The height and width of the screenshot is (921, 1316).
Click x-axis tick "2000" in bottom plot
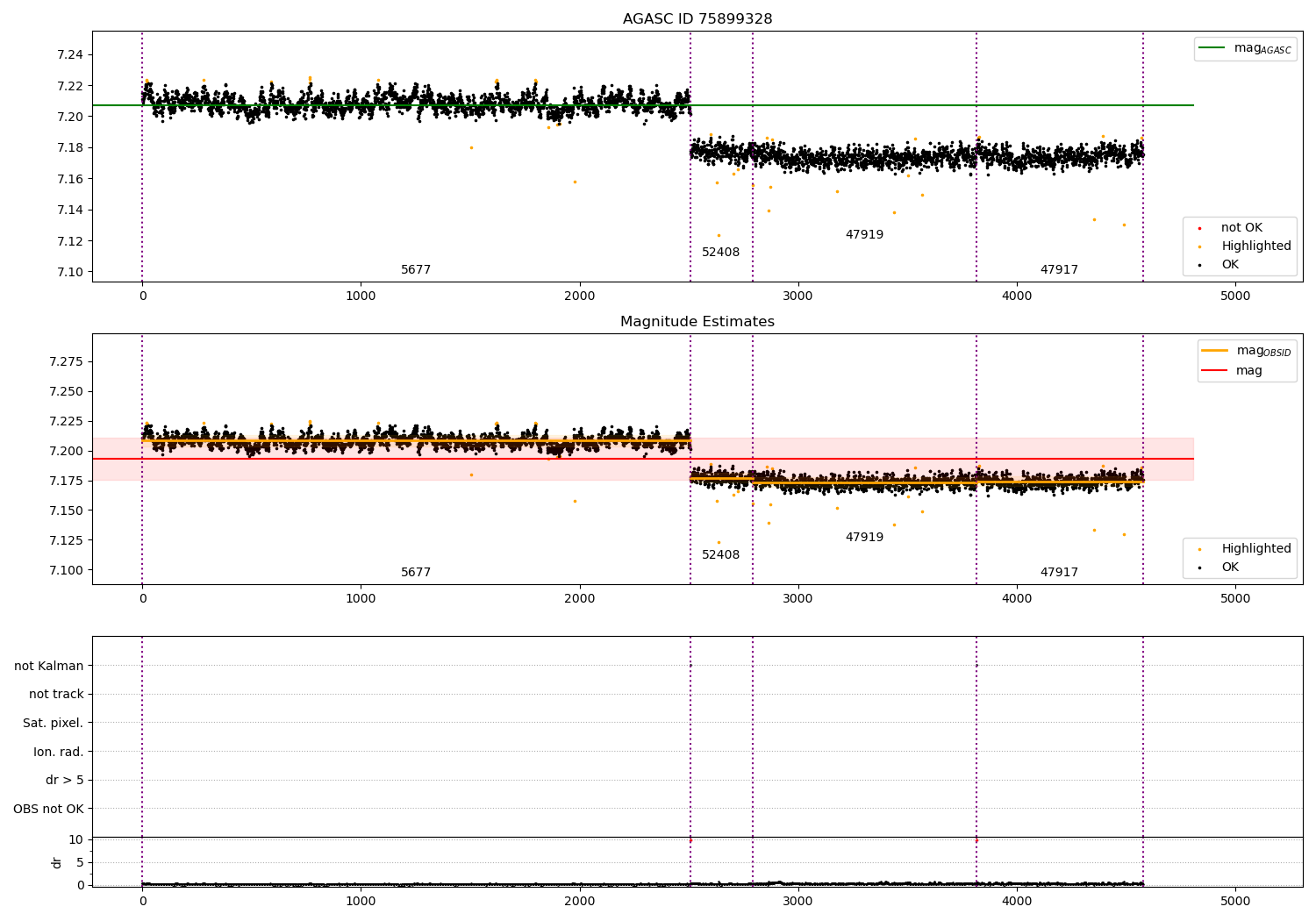(x=580, y=902)
